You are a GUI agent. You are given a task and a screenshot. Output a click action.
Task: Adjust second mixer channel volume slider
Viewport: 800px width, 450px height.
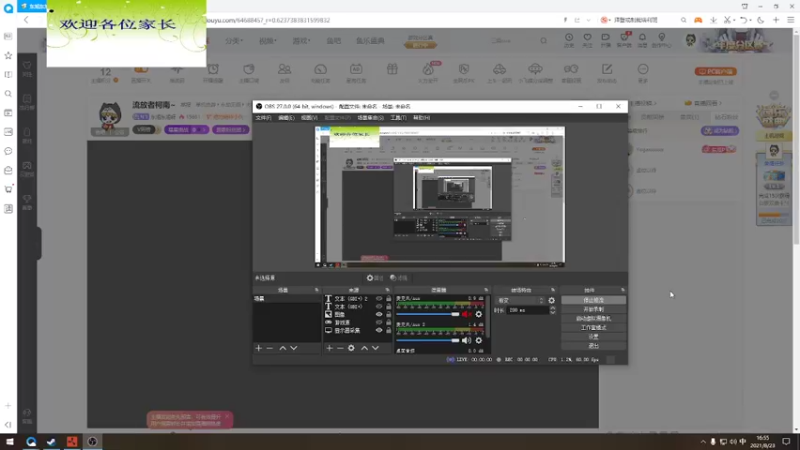coord(428,340)
